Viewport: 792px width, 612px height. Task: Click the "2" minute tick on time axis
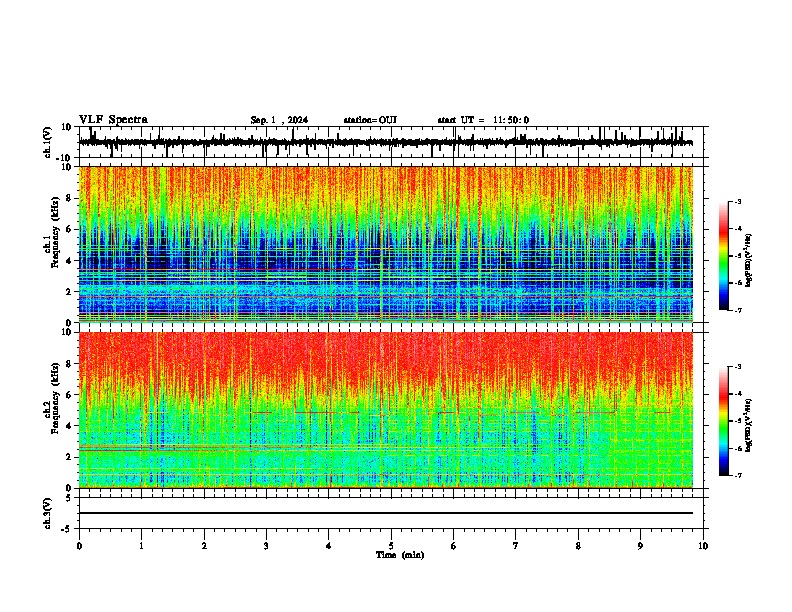click(x=204, y=546)
